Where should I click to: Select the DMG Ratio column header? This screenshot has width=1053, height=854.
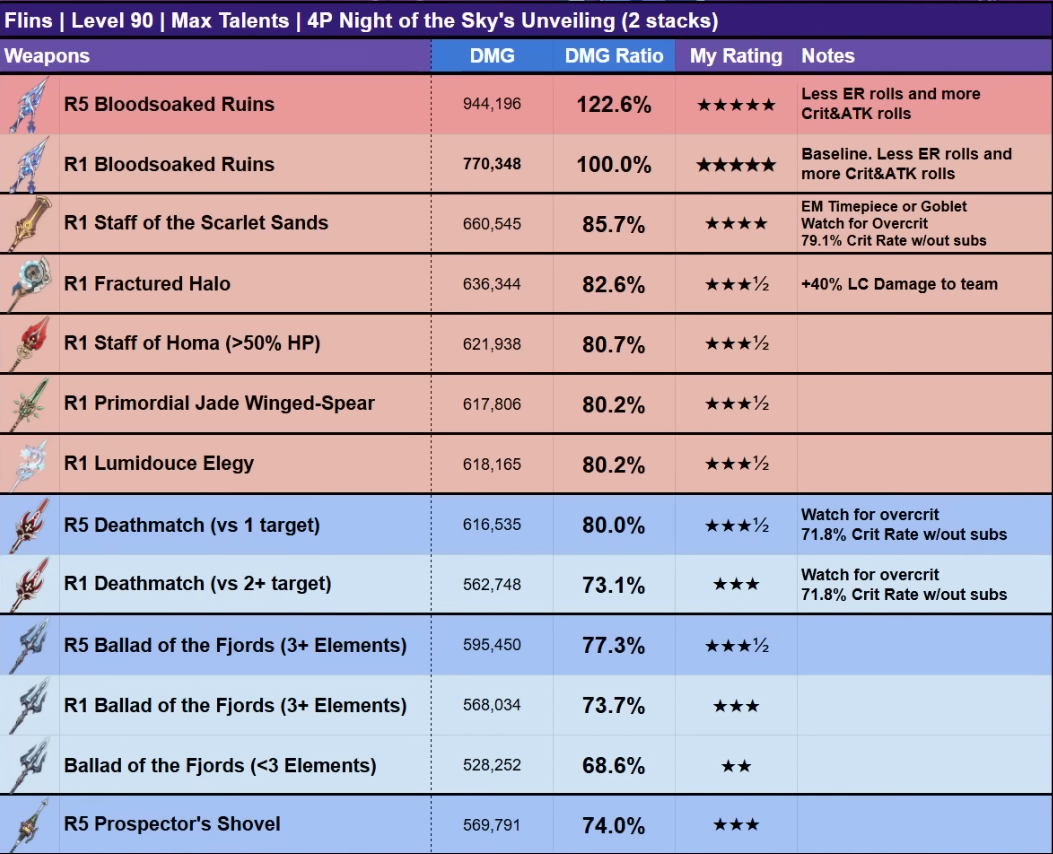pos(614,56)
